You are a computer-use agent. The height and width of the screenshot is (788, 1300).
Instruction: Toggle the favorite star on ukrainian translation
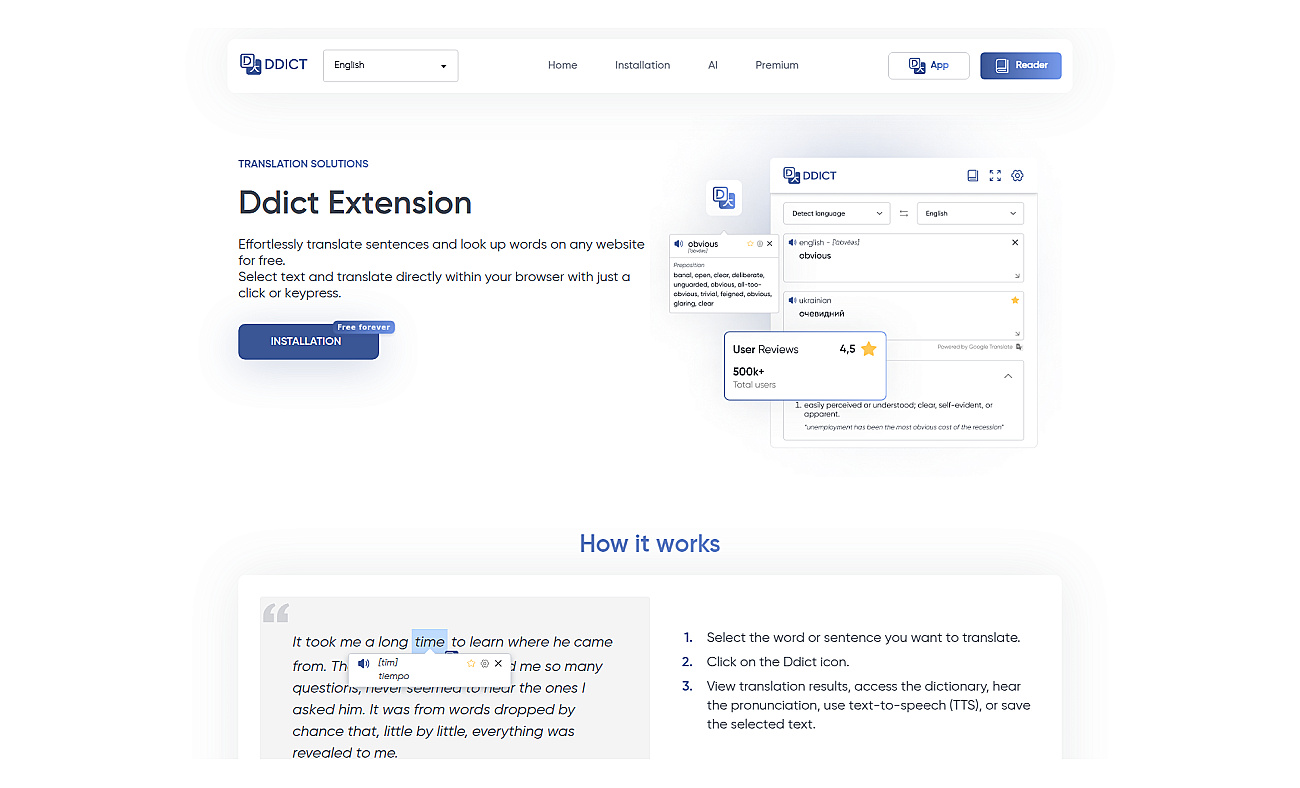click(x=1015, y=300)
